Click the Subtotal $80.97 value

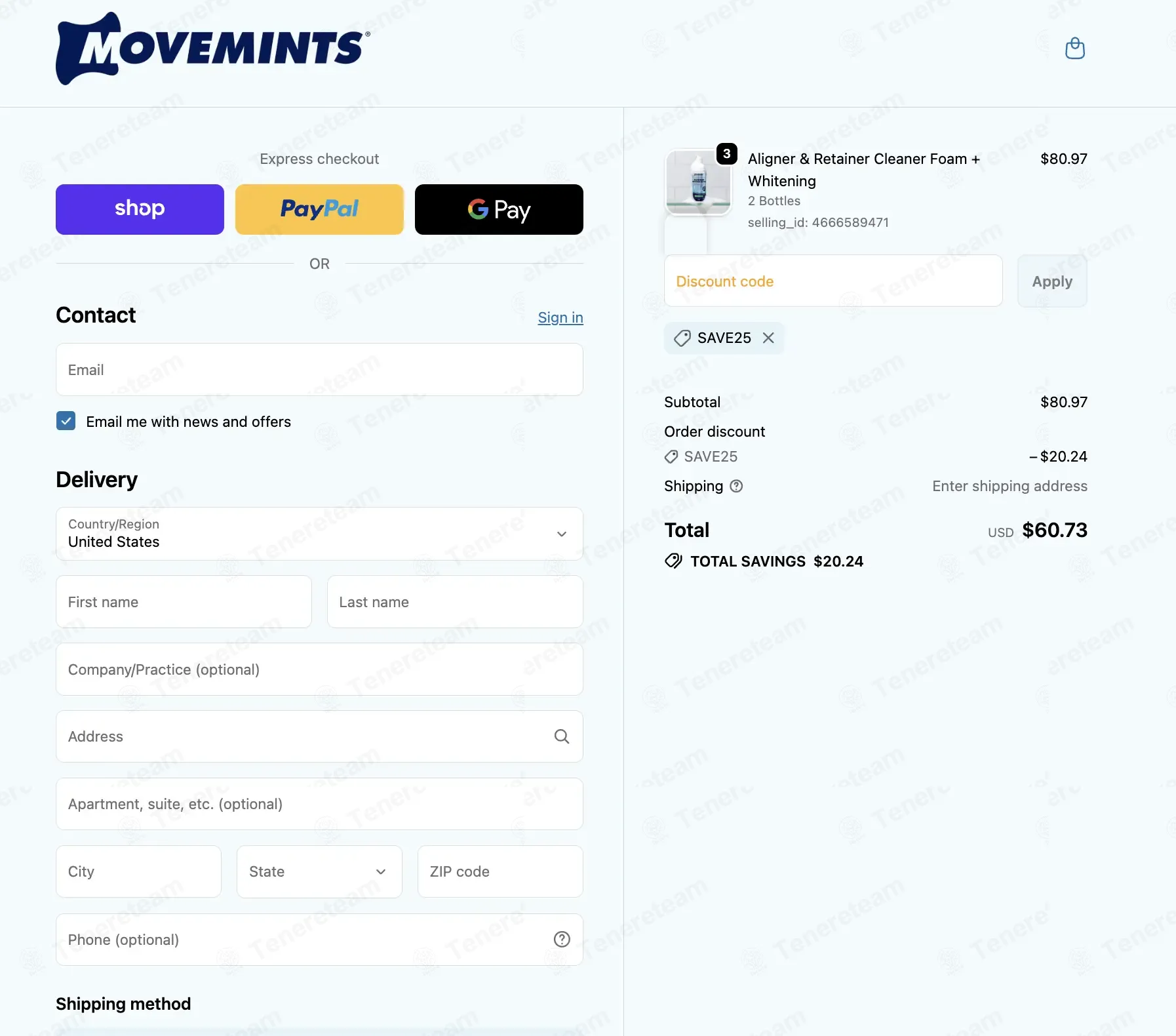[x=1063, y=402]
